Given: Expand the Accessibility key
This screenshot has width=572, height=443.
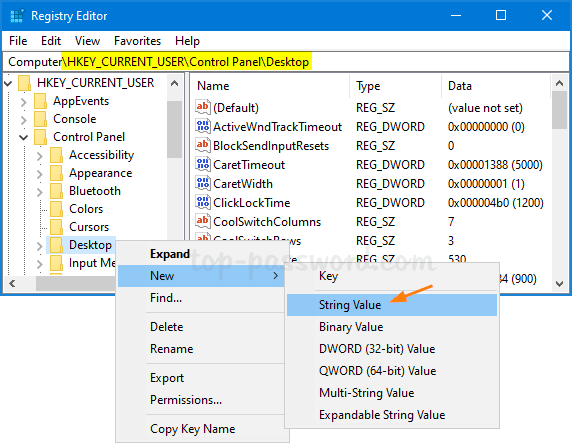Looking at the screenshot, I should (40, 155).
